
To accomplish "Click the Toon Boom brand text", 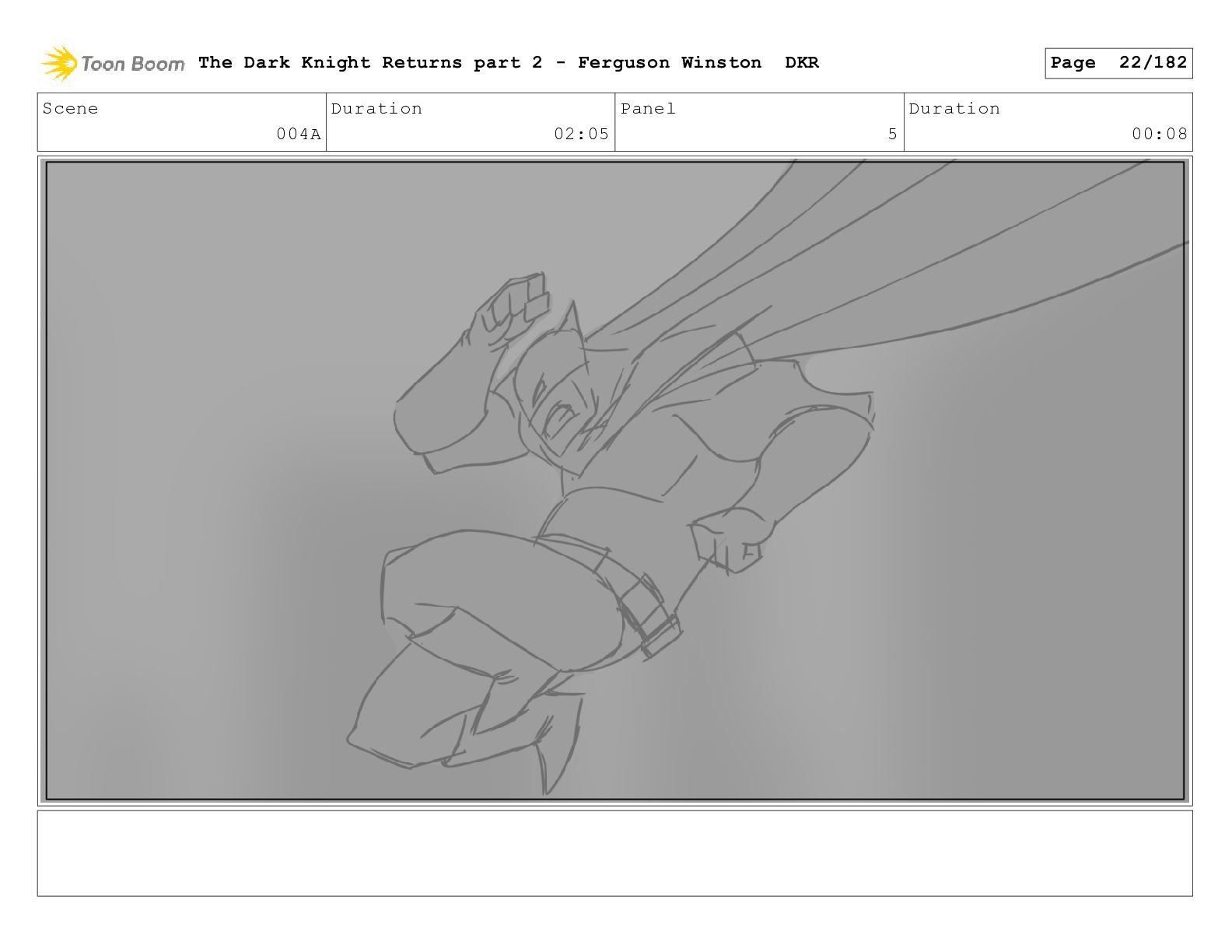I will [x=132, y=64].
